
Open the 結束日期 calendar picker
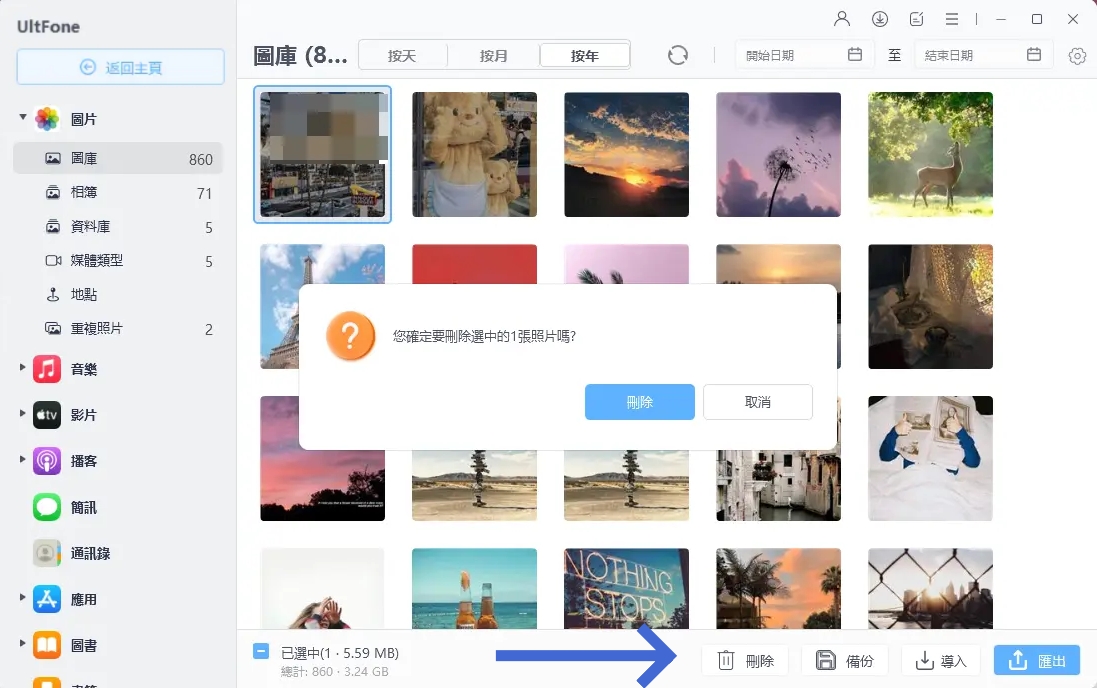1036,55
